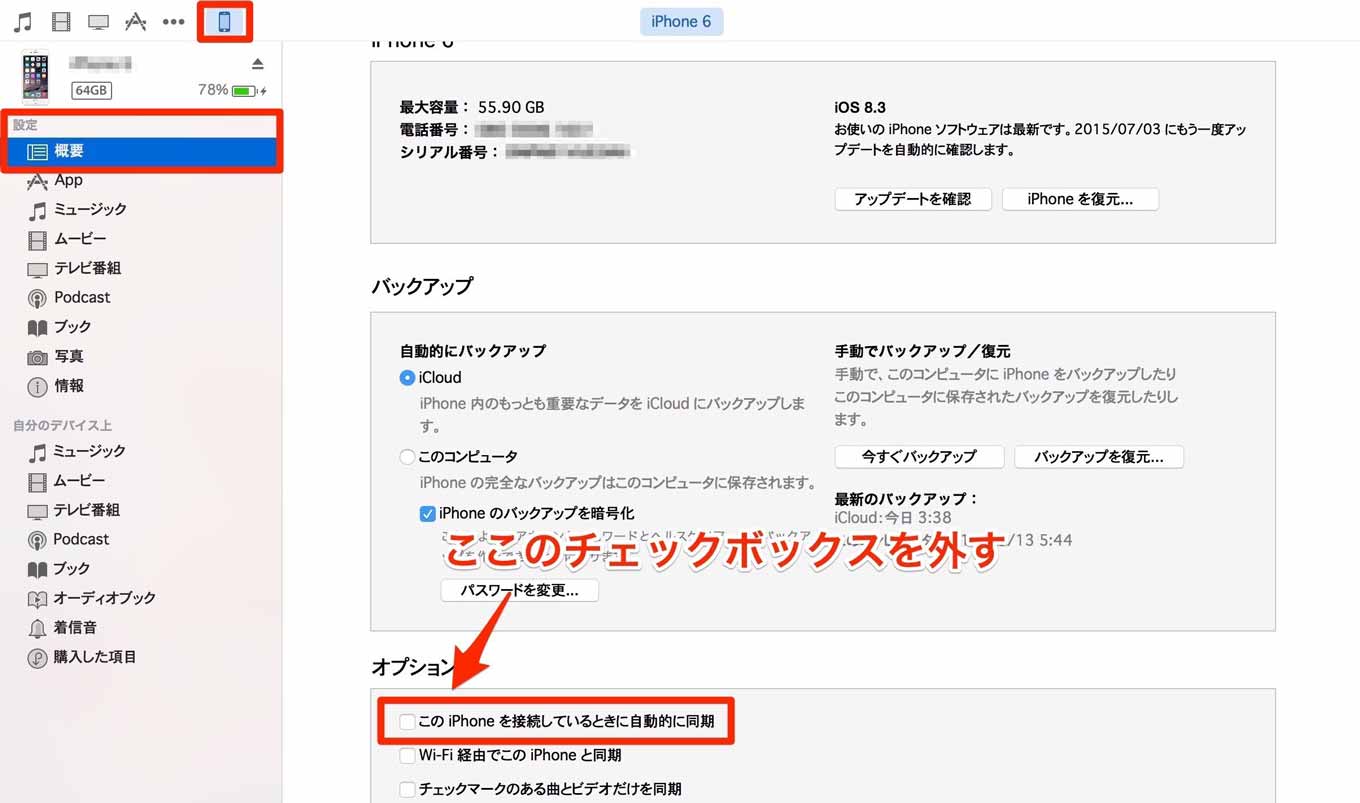Enable Wi-Fi 経由でこの iPhone と同期
Screen dimensions: 1360x803
(407, 755)
